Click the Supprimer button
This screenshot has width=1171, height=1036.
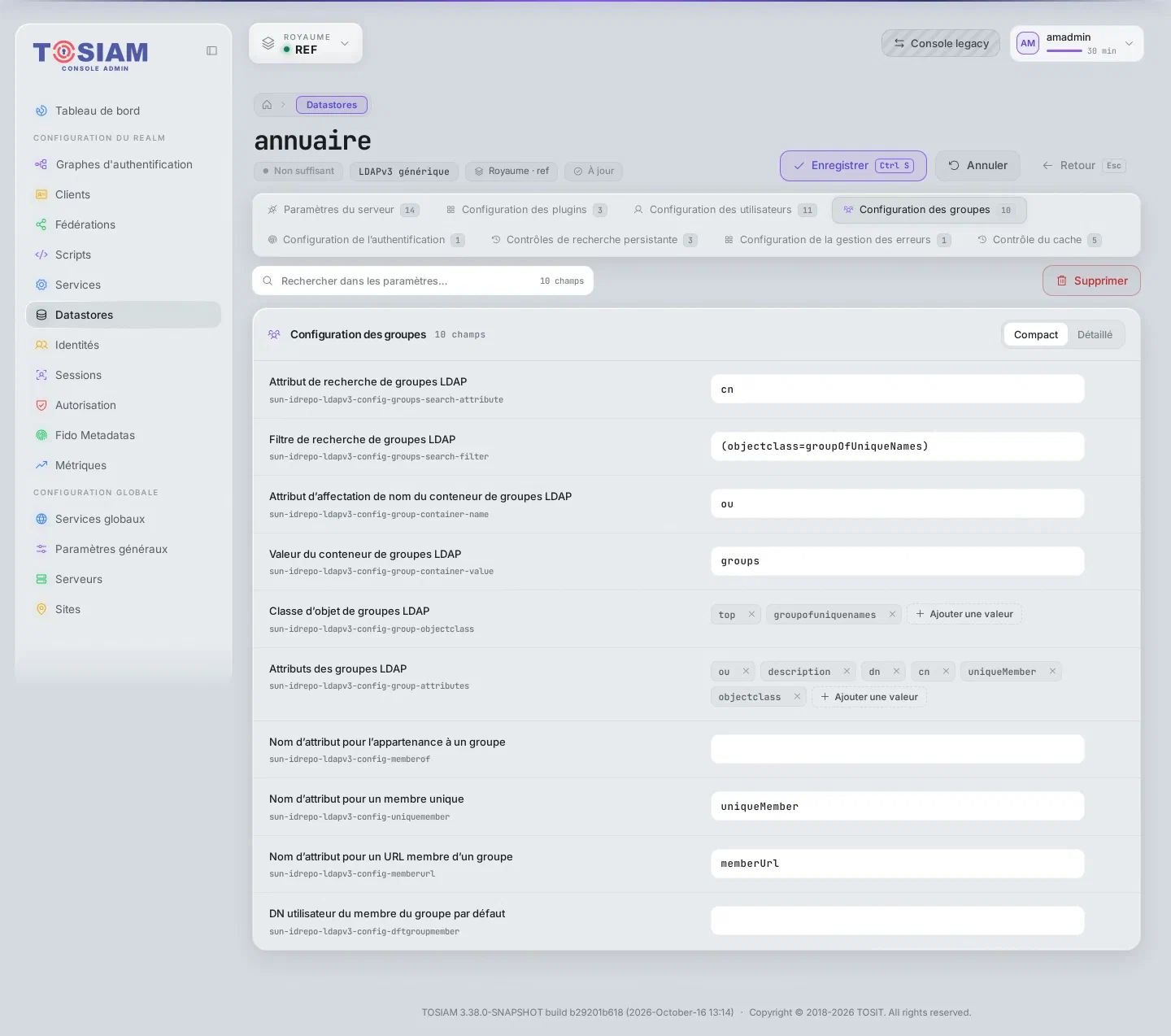coord(1091,281)
